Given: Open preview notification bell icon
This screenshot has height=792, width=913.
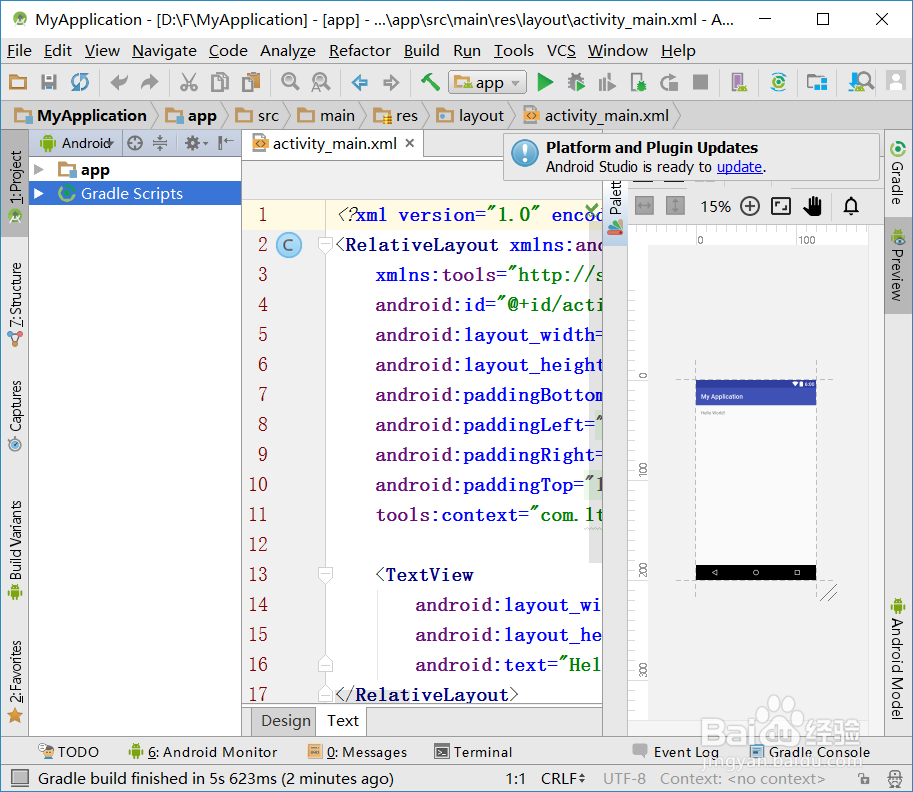Looking at the screenshot, I should [851, 206].
